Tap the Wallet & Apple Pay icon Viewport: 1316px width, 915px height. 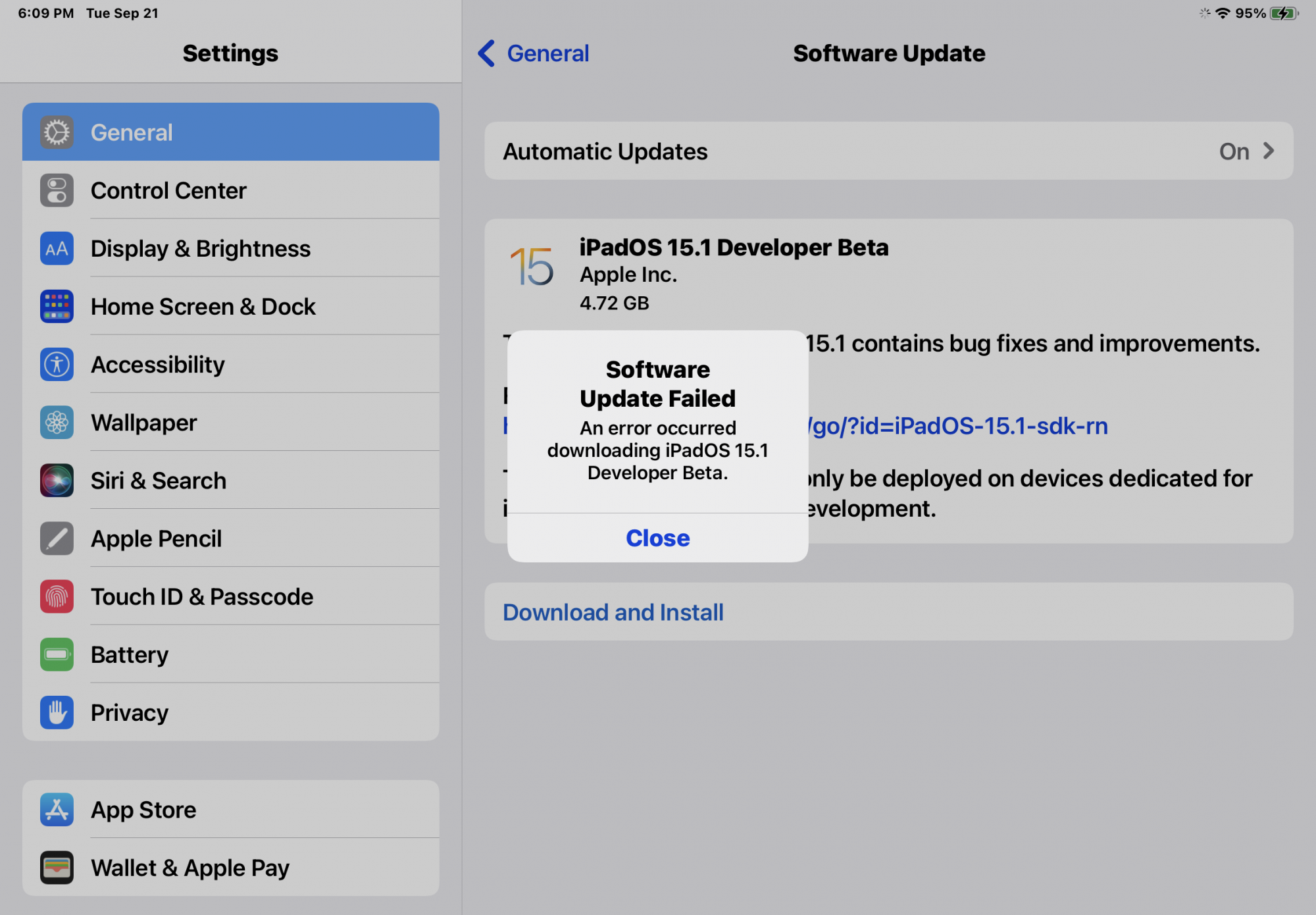pos(57,868)
